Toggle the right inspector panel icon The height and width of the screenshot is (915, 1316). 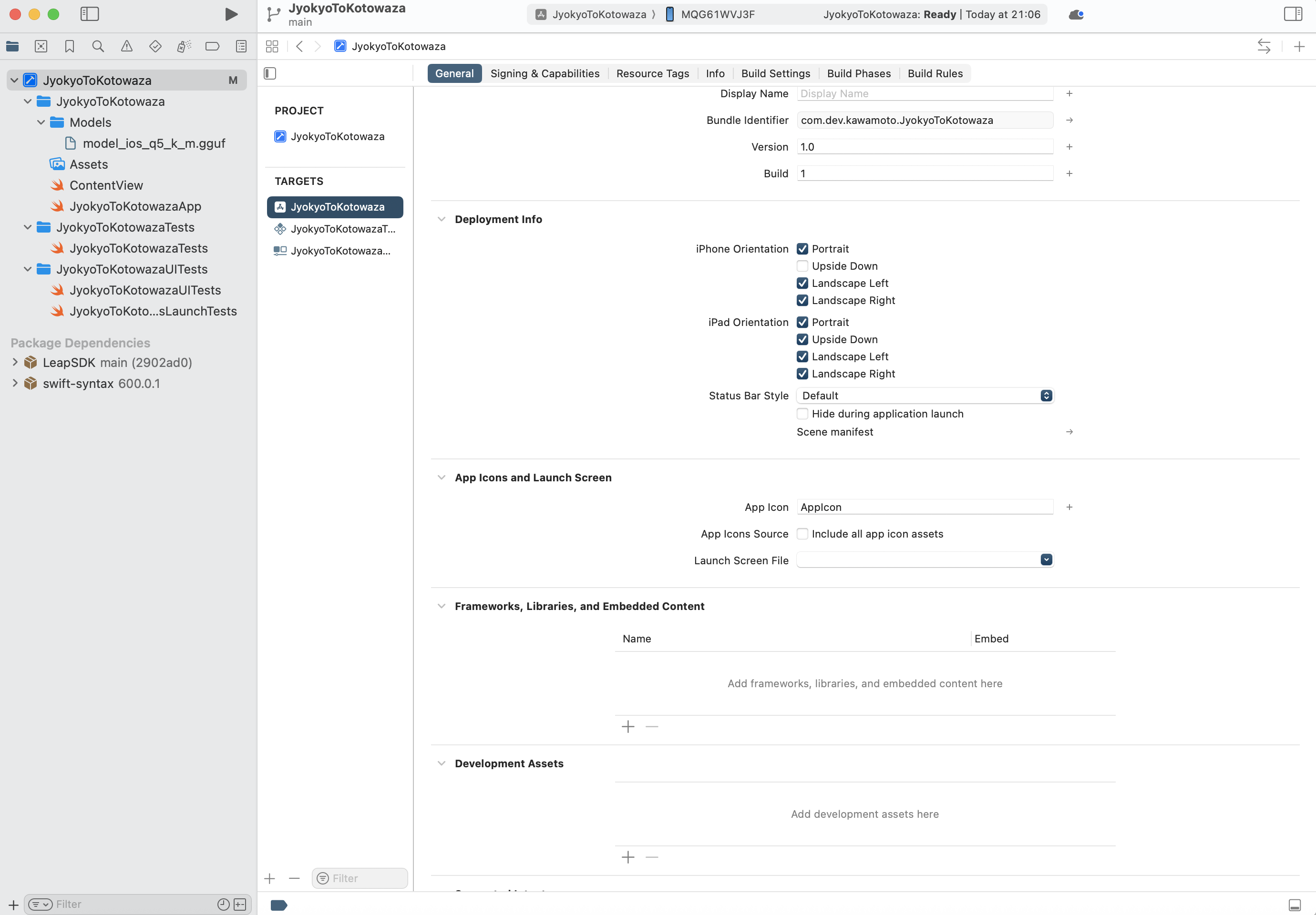click(1293, 14)
